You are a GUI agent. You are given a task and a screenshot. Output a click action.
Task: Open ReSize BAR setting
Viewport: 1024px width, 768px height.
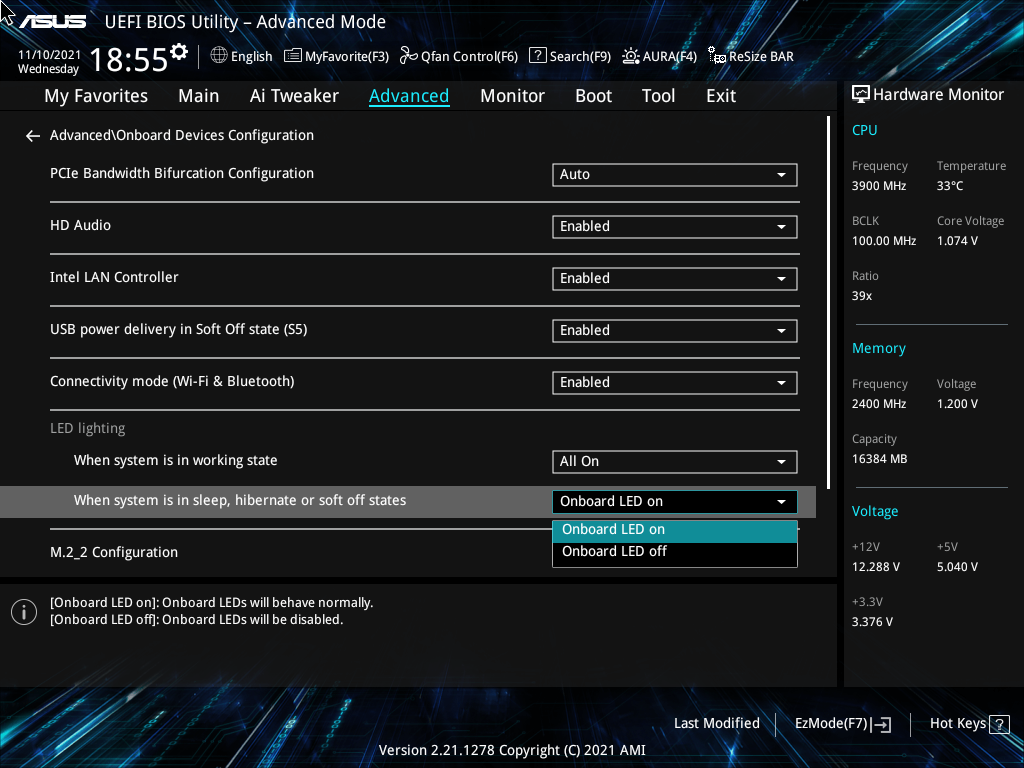tap(751, 56)
